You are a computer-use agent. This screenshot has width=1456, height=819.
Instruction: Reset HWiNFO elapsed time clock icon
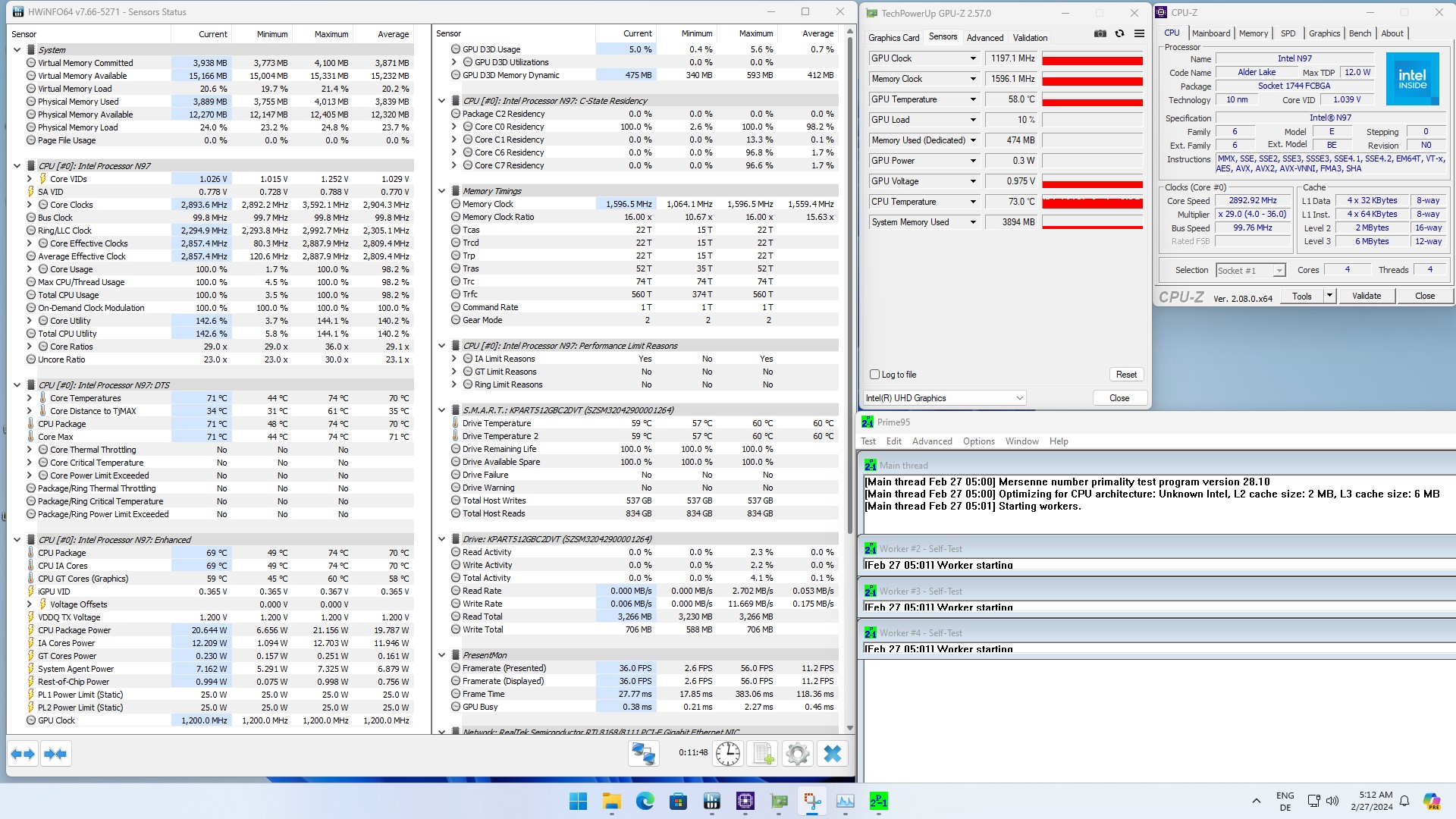728,754
